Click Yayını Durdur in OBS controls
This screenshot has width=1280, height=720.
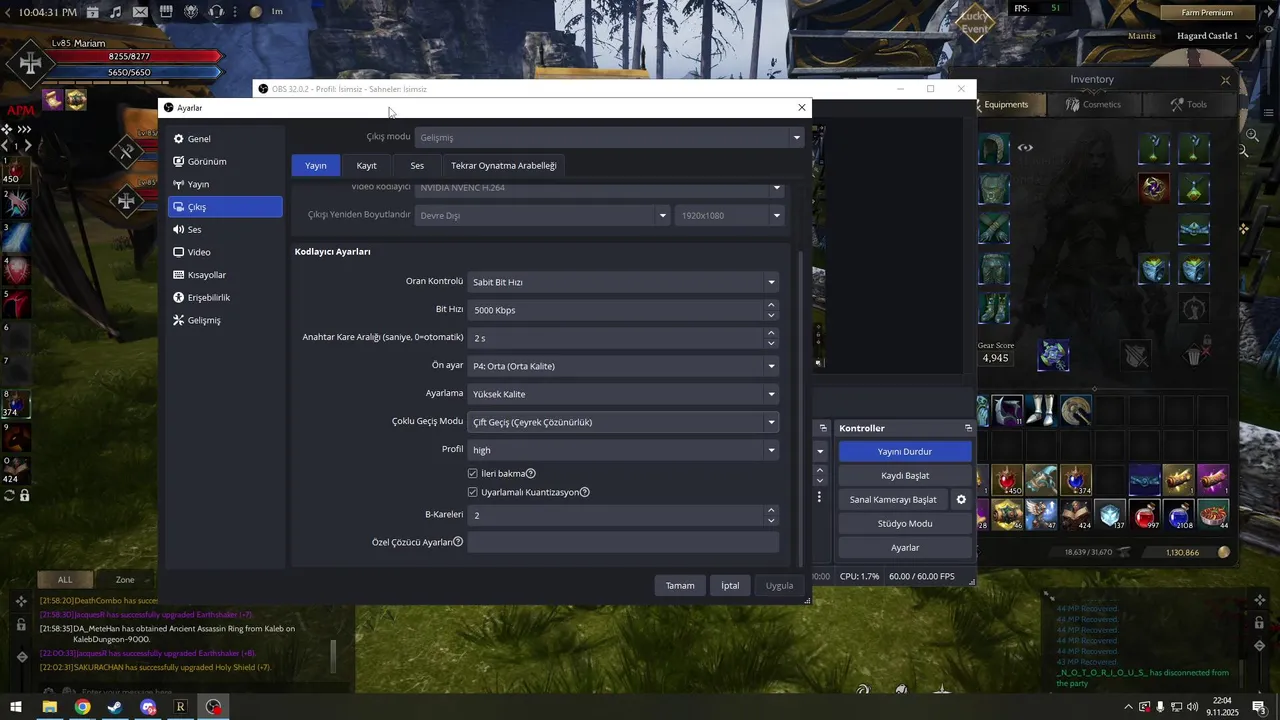904,452
